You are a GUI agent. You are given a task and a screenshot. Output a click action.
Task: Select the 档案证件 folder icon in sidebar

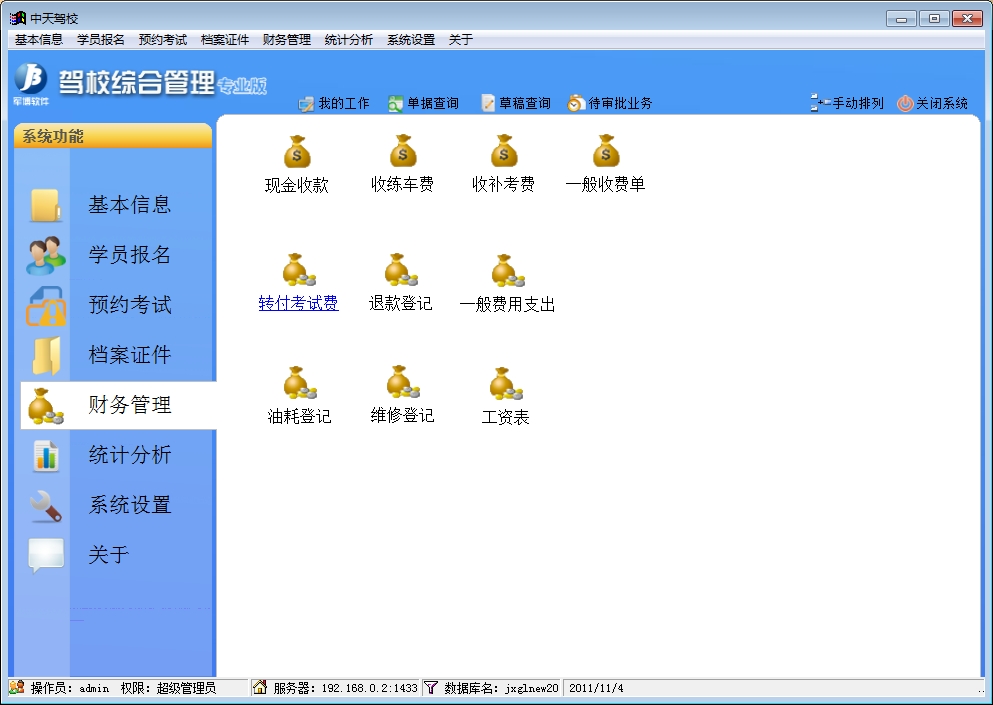pos(46,355)
